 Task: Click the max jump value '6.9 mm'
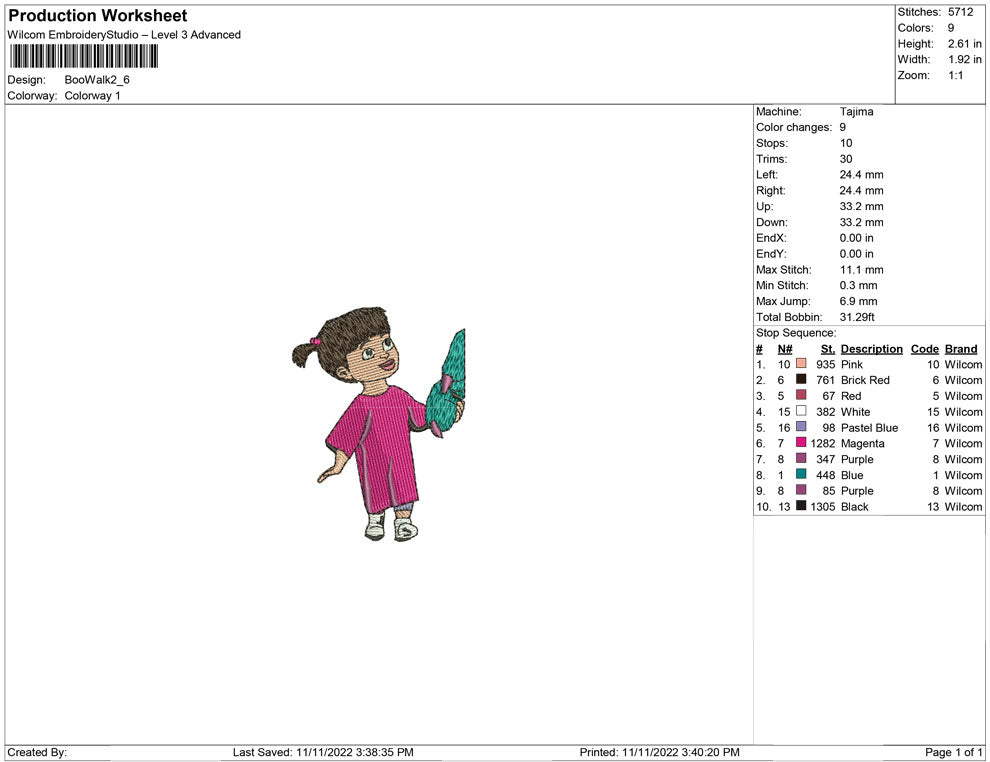click(x=858, y=301)
